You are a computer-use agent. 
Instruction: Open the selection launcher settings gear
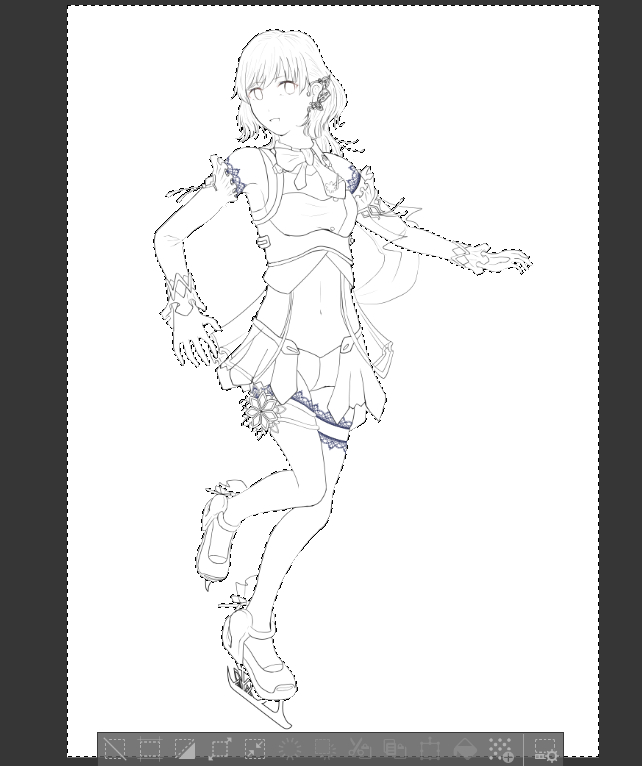pos(545,749)
